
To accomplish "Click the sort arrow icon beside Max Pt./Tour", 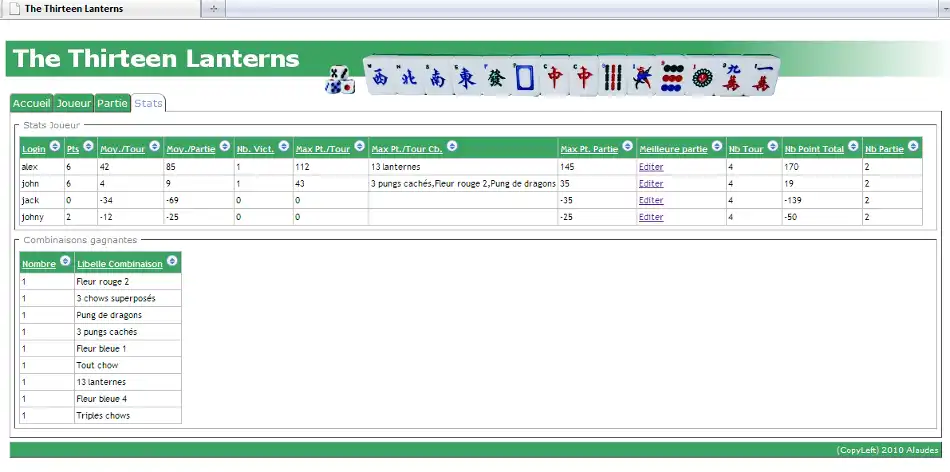I will (x=359, y=146).
